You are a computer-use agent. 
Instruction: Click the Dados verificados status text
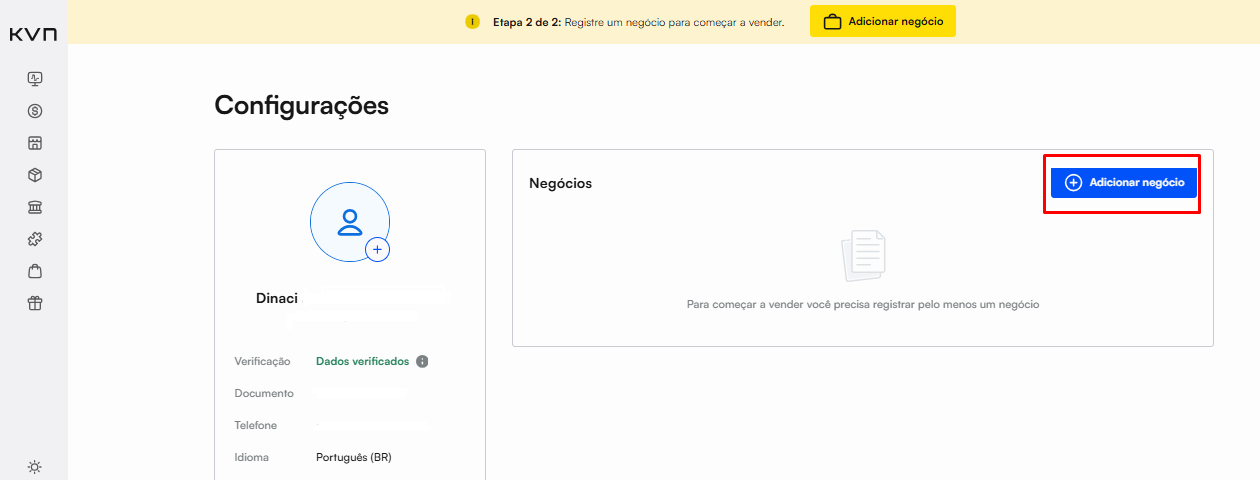pyautogui.click(x=362, y=362)
